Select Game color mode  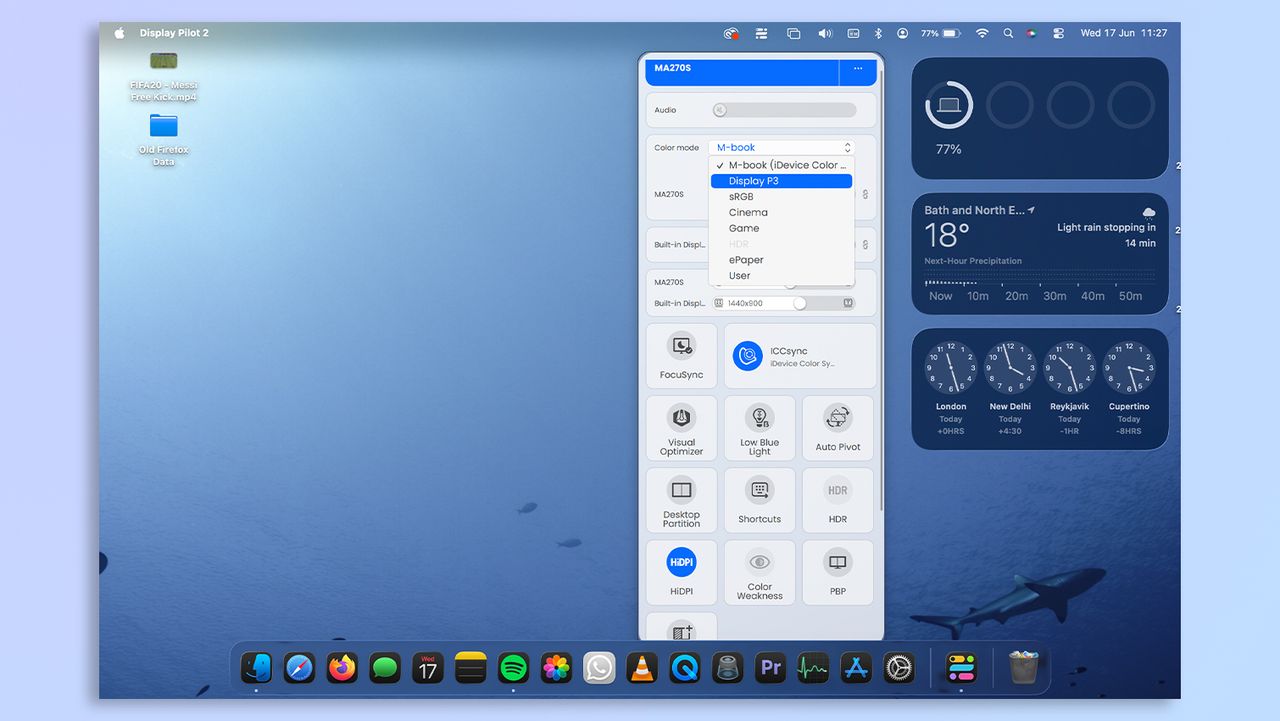pyautogui.click(x=781, y=228)
